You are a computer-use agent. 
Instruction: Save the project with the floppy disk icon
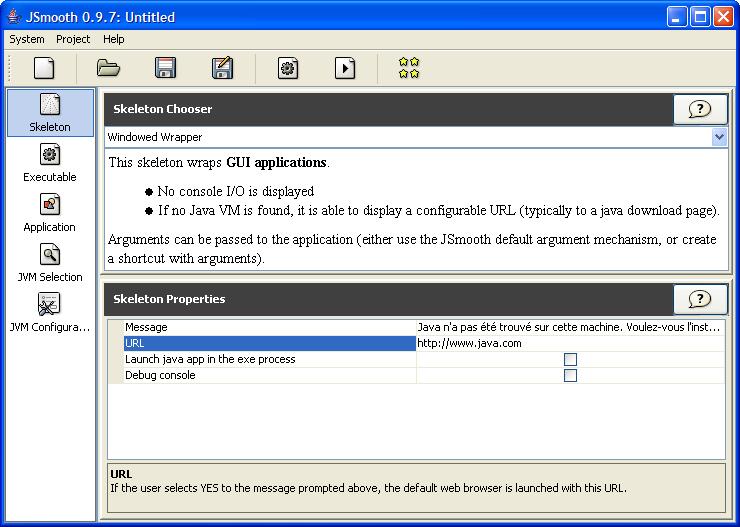(x=165, y=68)
